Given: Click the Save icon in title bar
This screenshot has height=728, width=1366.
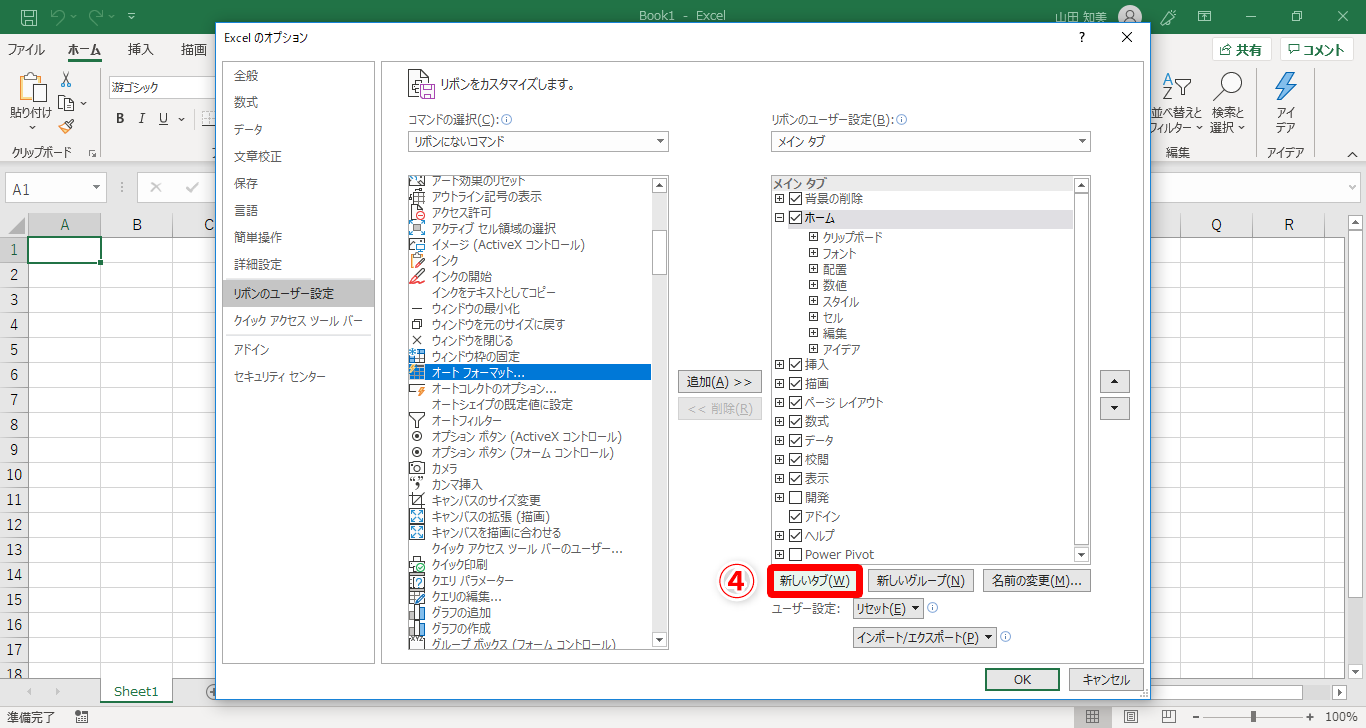Looking at the screenshot, I should tap(29, 16).
